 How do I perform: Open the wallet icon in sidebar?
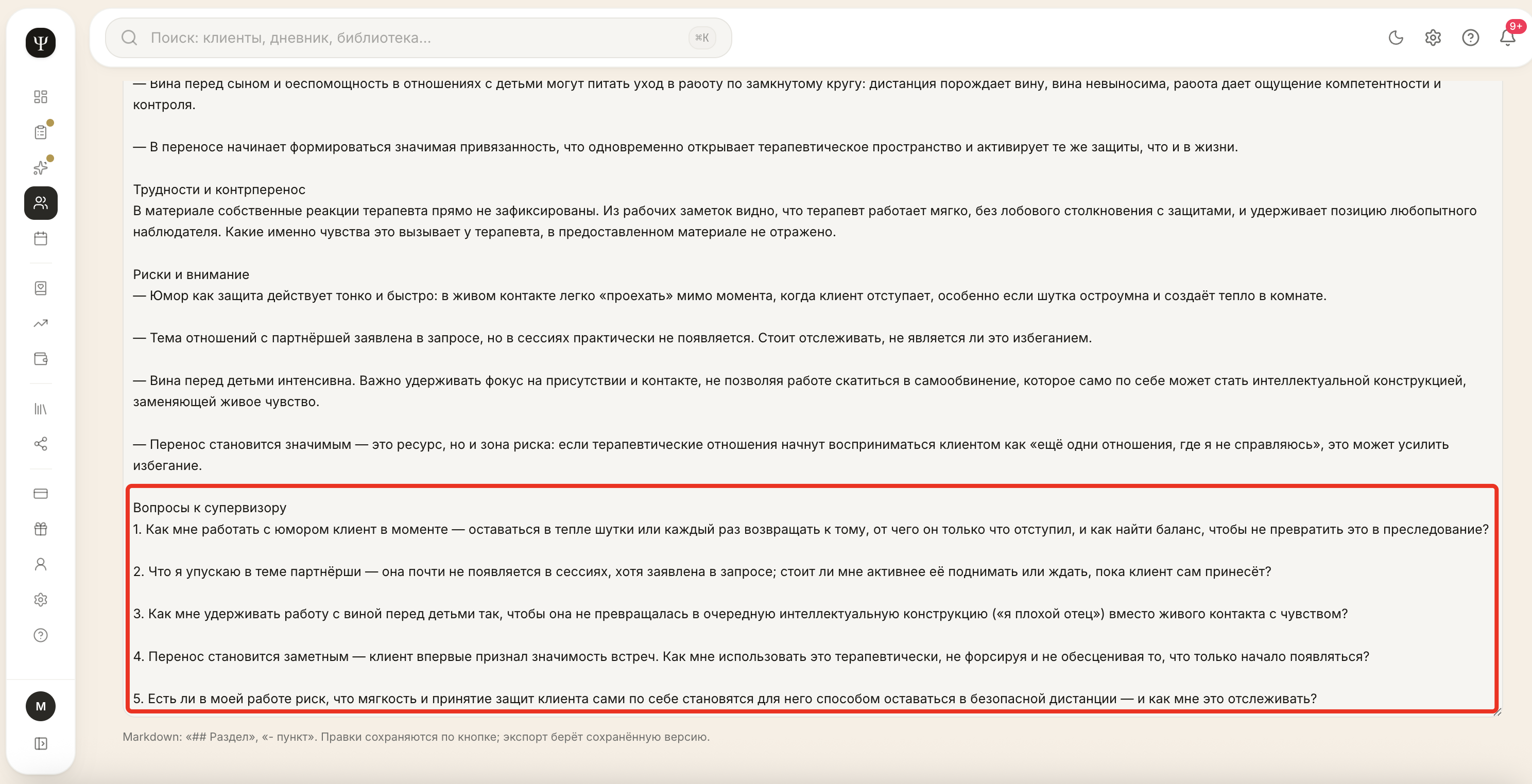(41, 359)
